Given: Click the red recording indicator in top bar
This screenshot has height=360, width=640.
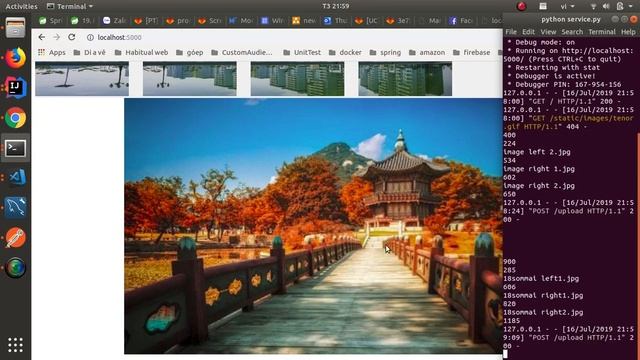Looking at the screenshot, I should click(521, 6).
